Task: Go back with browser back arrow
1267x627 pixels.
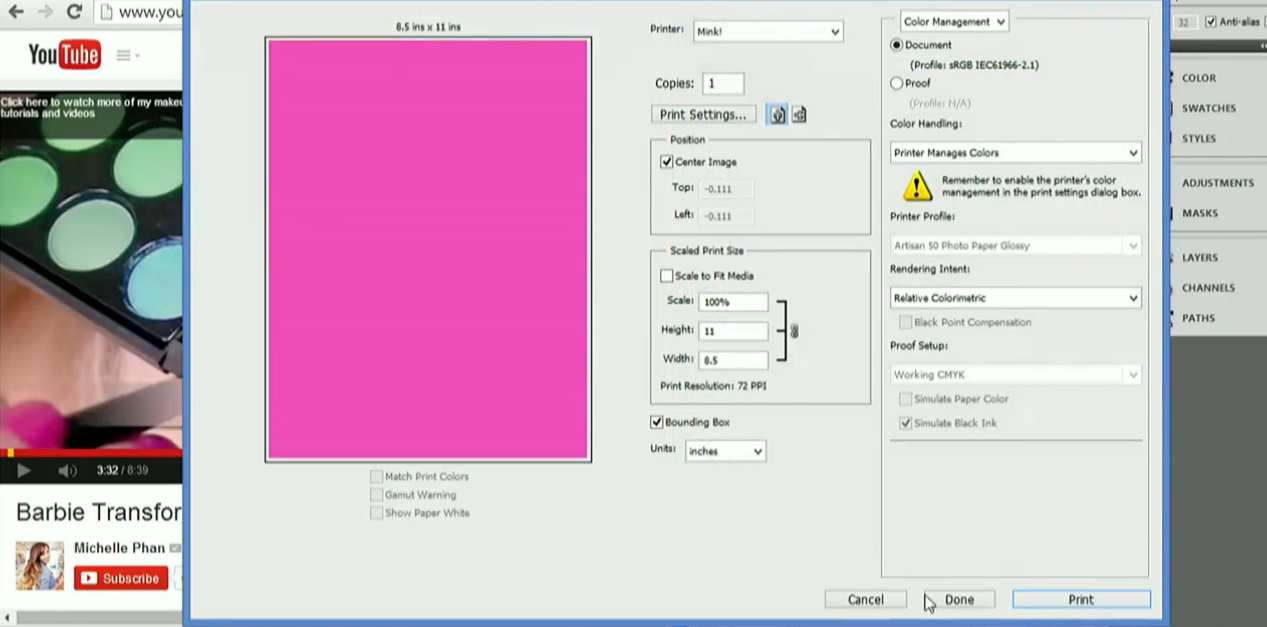Action: [x=16, y=12]
